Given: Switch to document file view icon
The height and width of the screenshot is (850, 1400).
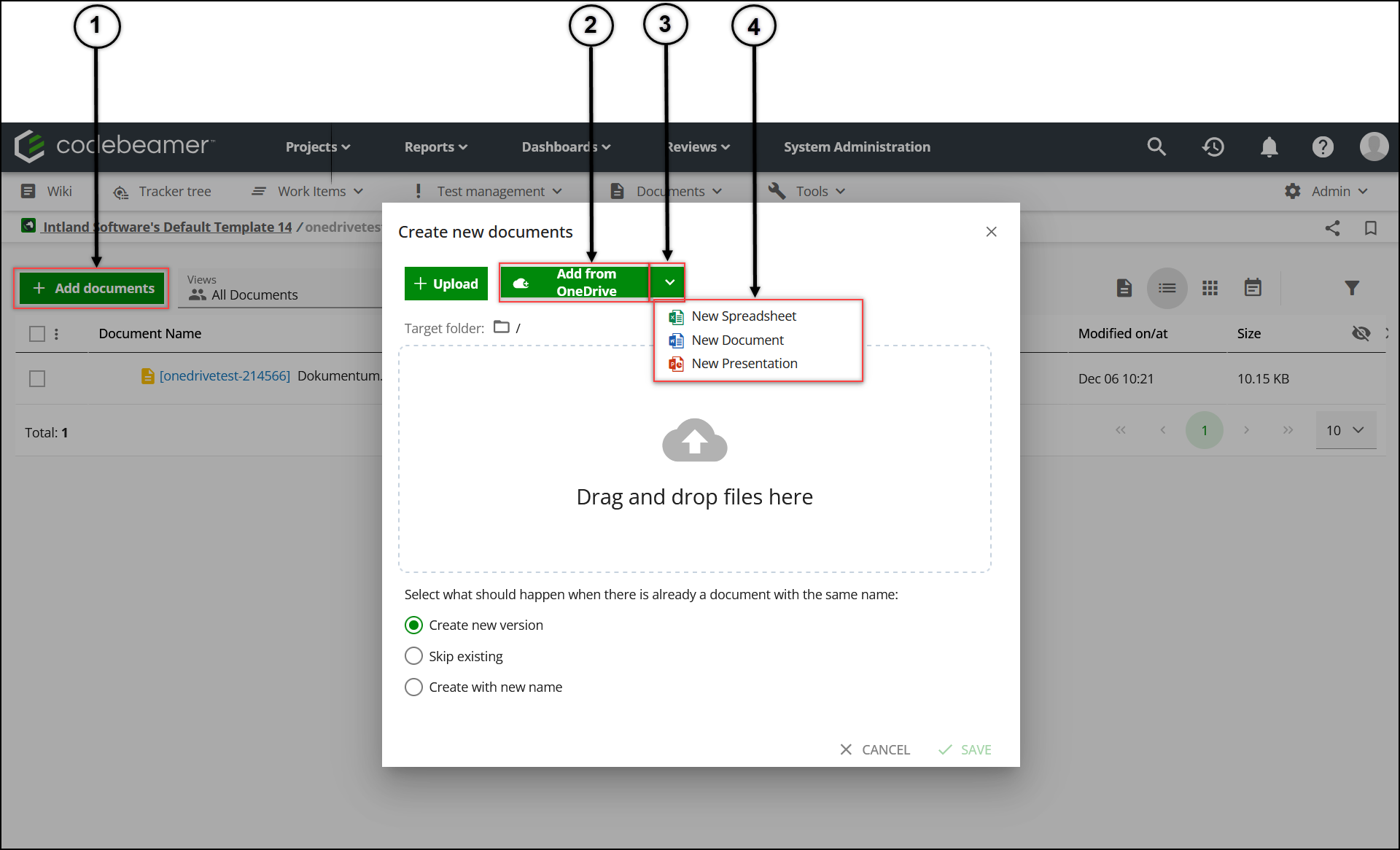Looking at the screenshot, I should pyautogui.click(x=1124, y=288).
